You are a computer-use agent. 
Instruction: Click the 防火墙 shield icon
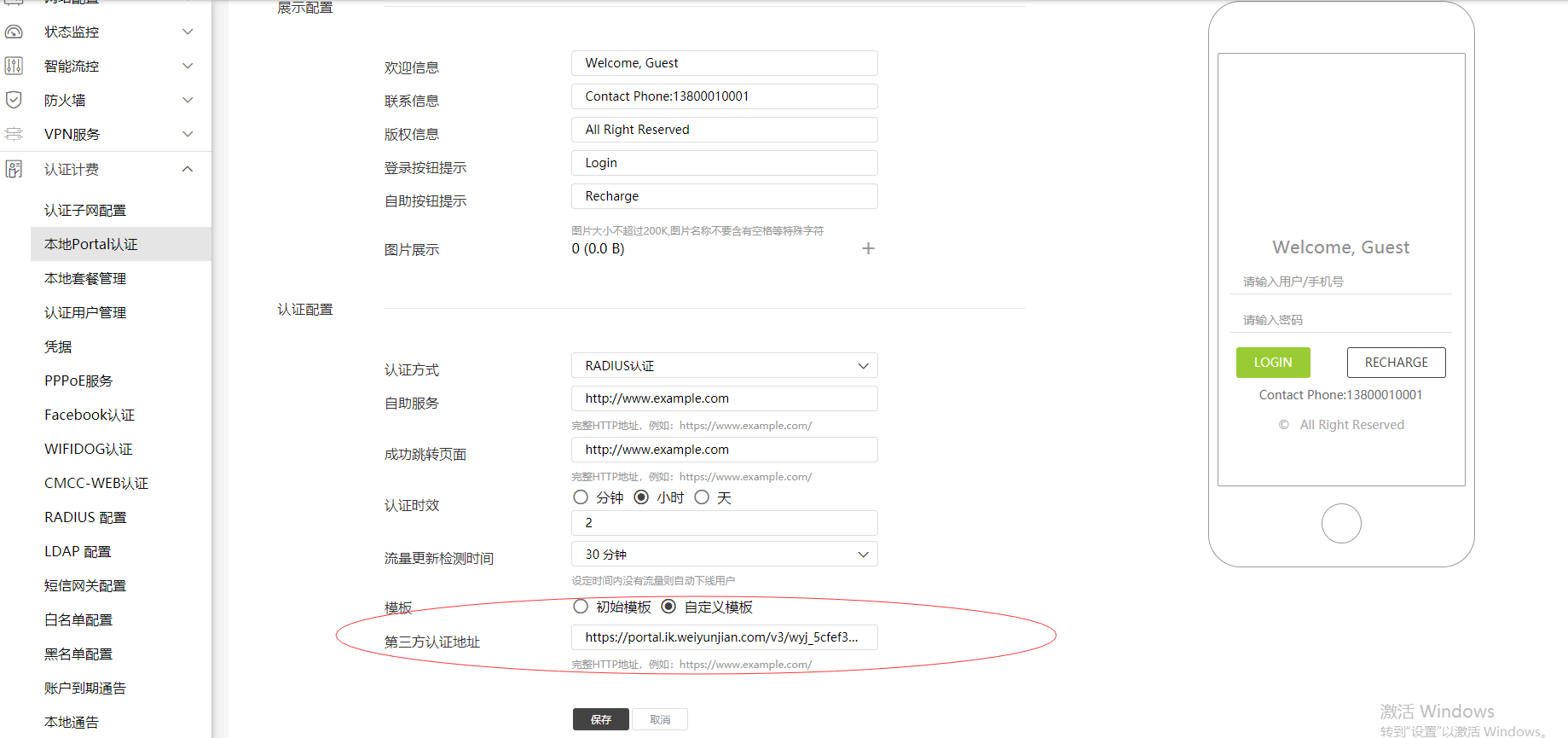(x=14, y=100)
